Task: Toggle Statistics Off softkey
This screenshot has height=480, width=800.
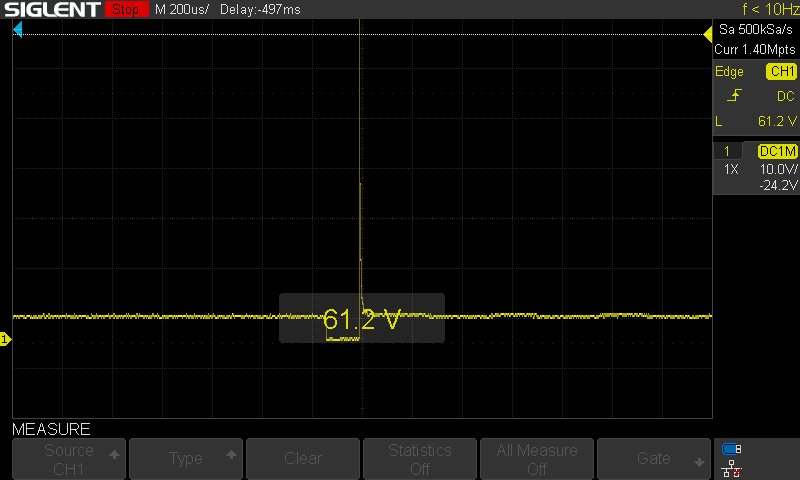Action: click(419, 459)
